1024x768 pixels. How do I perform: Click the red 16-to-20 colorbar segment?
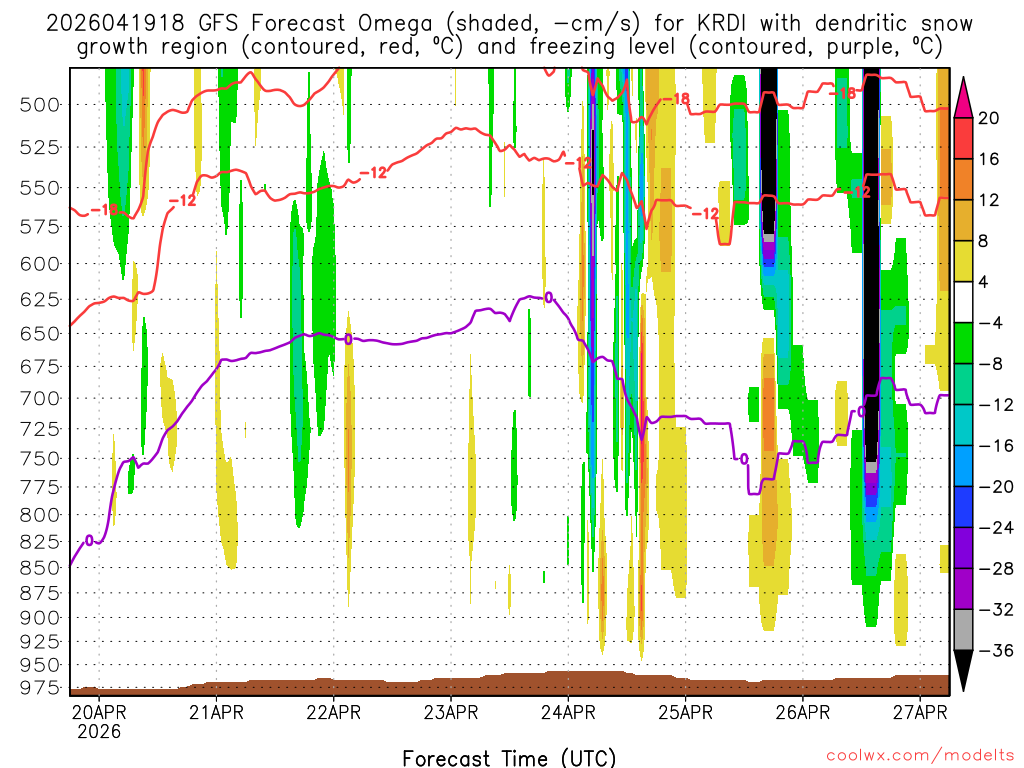(963, 138)
